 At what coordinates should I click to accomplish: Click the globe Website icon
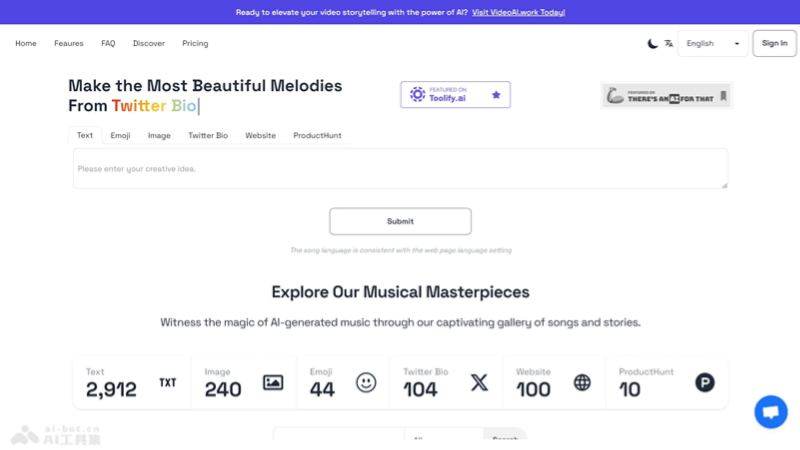coord(582,382)
